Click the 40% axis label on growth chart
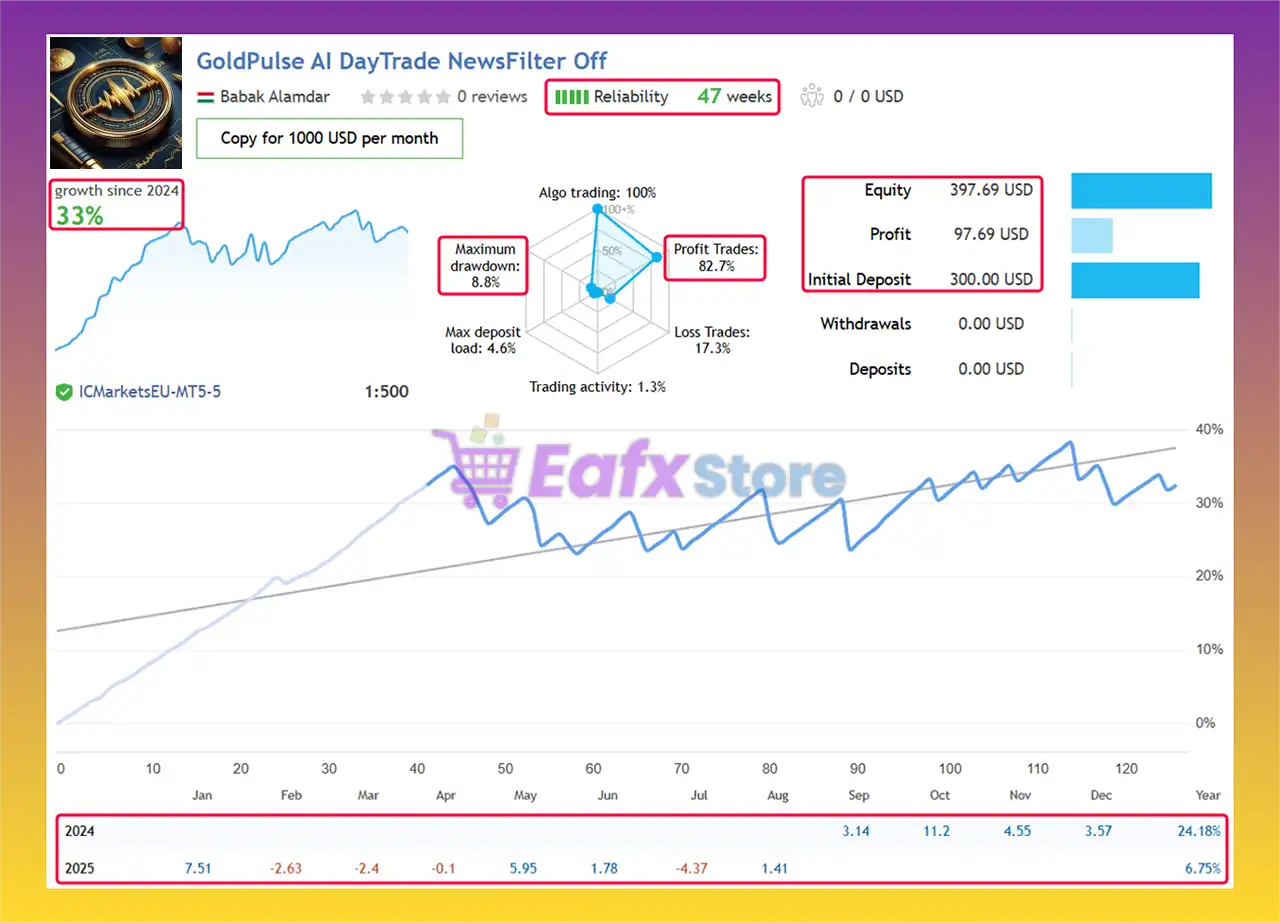This screenshot has height=923, width=1280. (1209, 429)
